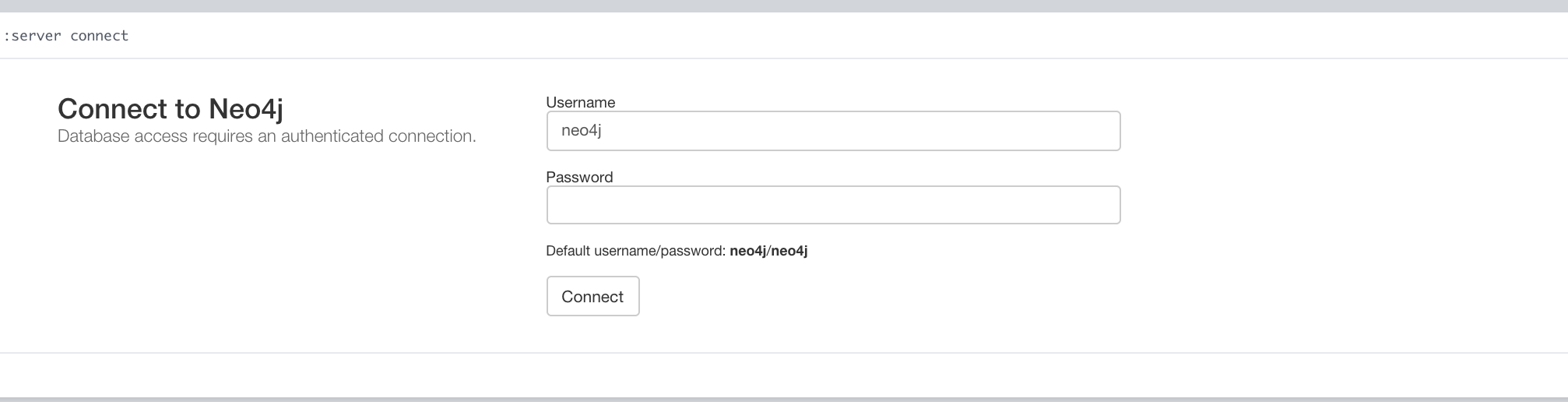Click the ':server connect' command text
The image size is (1568, 402).
[x=66, y=36]
